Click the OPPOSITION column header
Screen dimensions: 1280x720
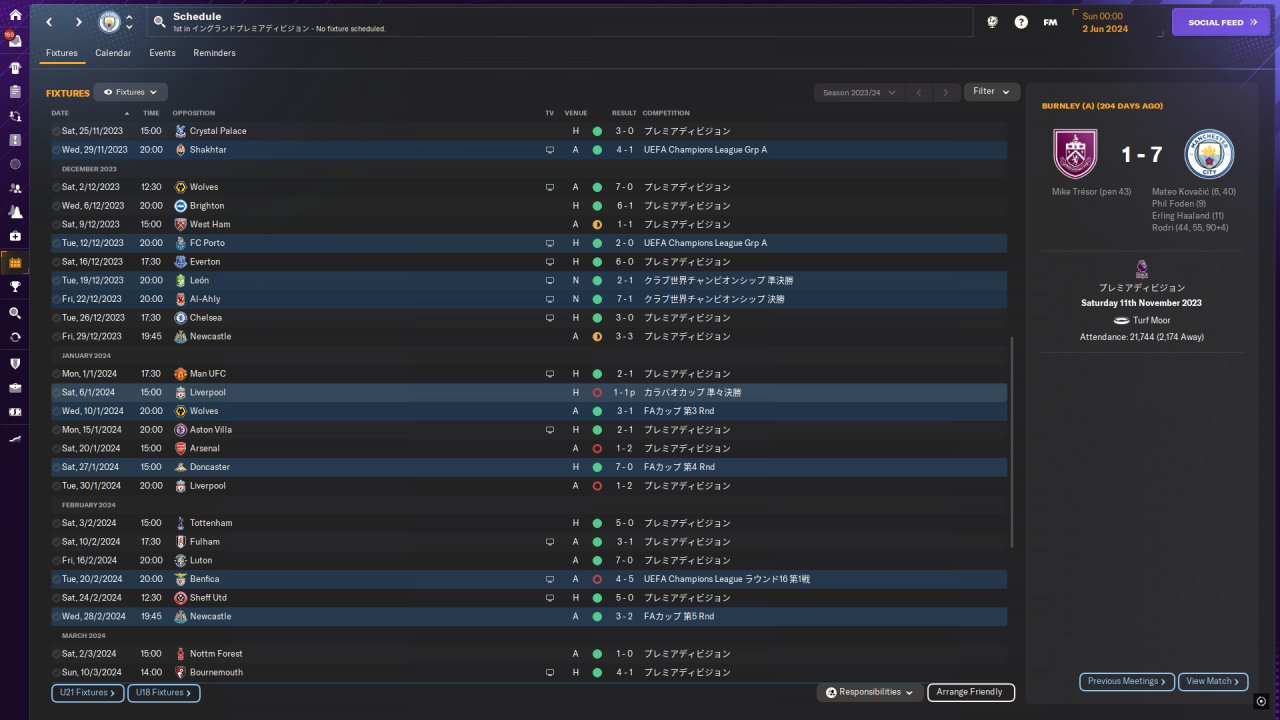click(194, 113)
